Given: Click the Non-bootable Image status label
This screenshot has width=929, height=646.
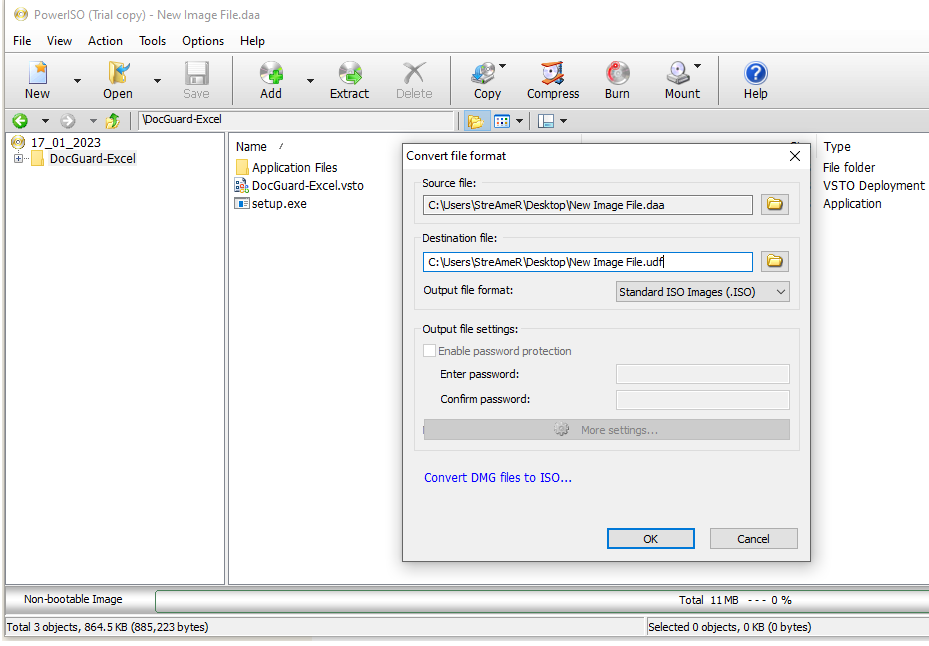Looking at the screenshot, I should [x=73, y=599].
